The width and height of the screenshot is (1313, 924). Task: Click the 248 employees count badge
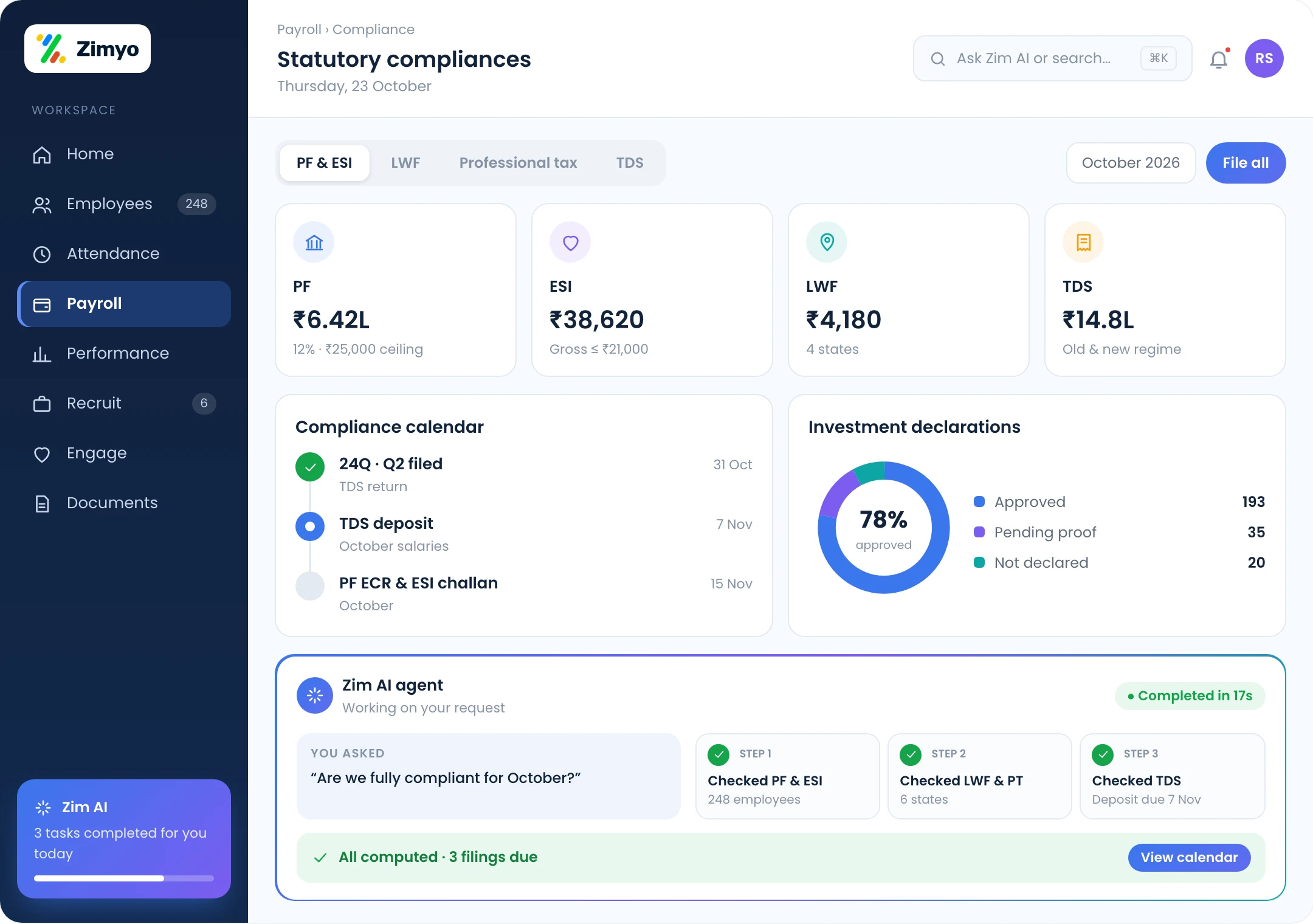[x=196, y=204]
